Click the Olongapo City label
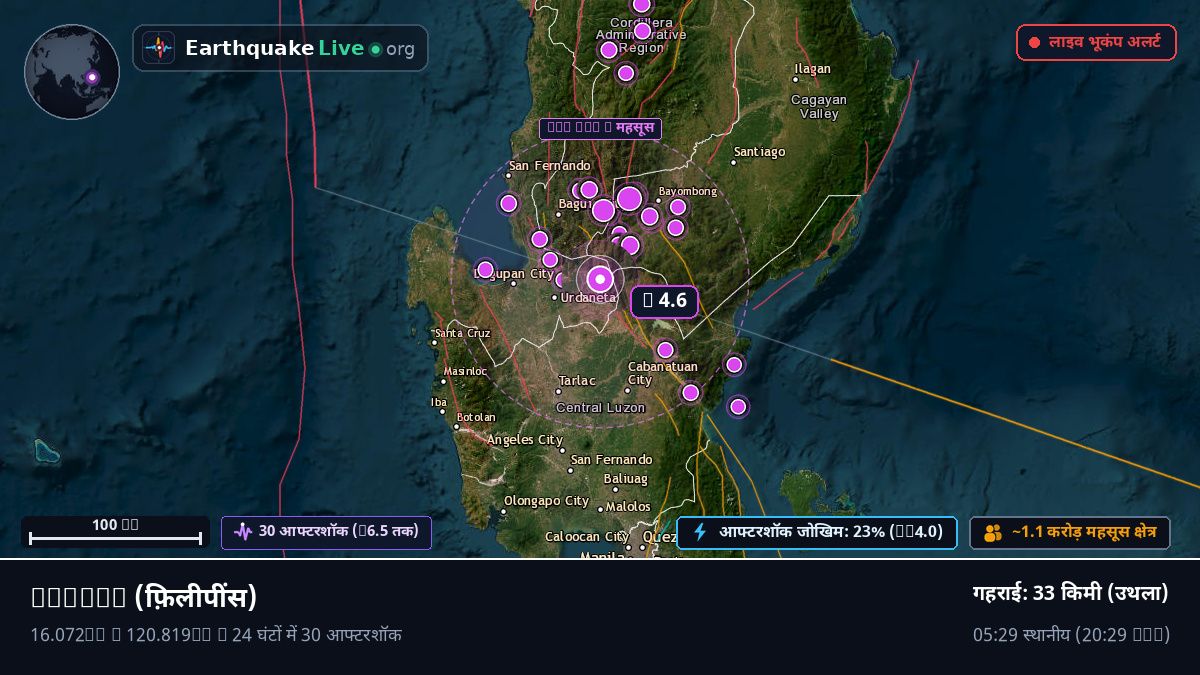The image size is (1200, 675). tap(546, 501)
